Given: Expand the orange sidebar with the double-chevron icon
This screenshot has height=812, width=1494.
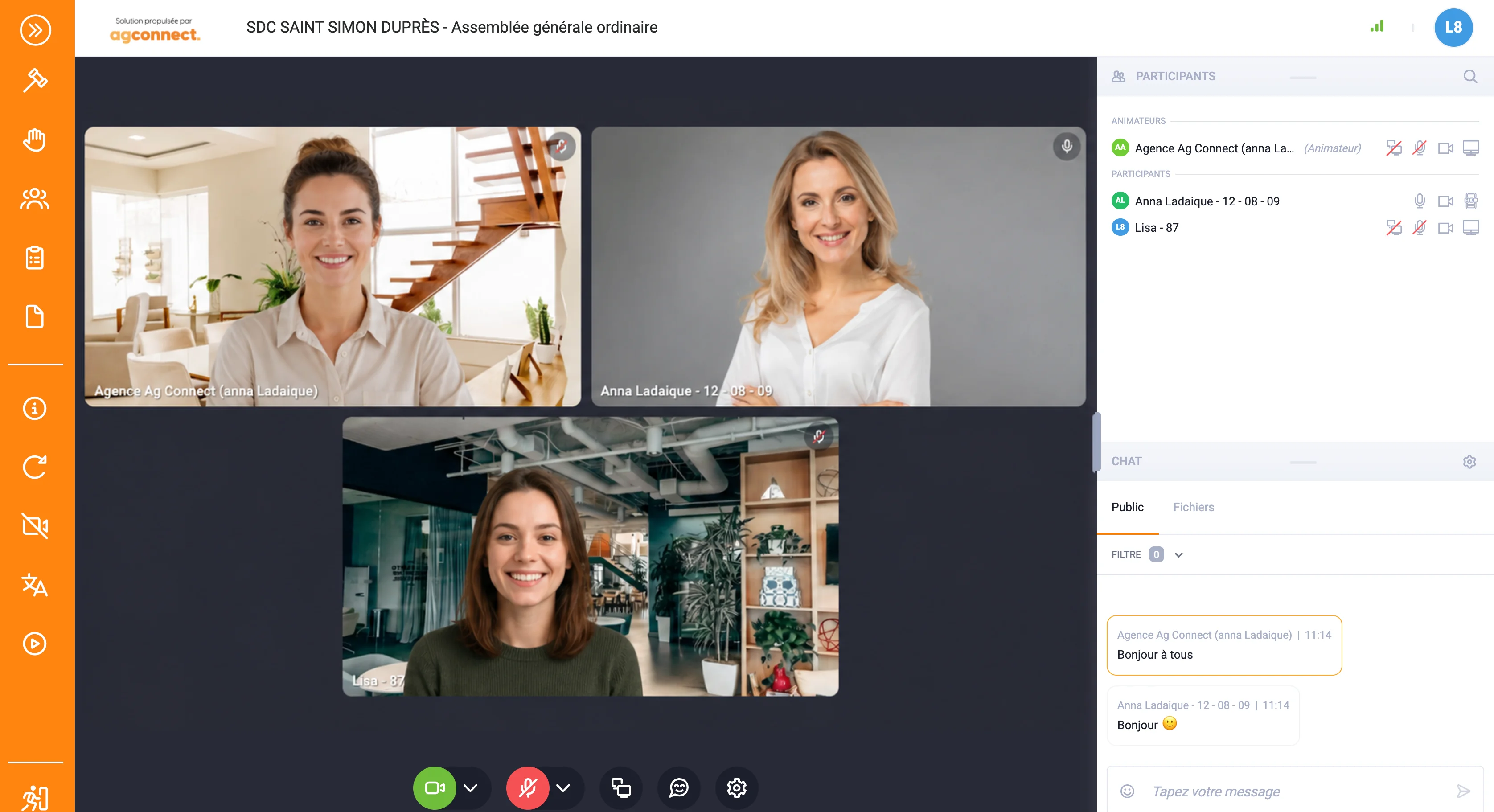Looking at the screenshot, I should (x=35, y=29).
